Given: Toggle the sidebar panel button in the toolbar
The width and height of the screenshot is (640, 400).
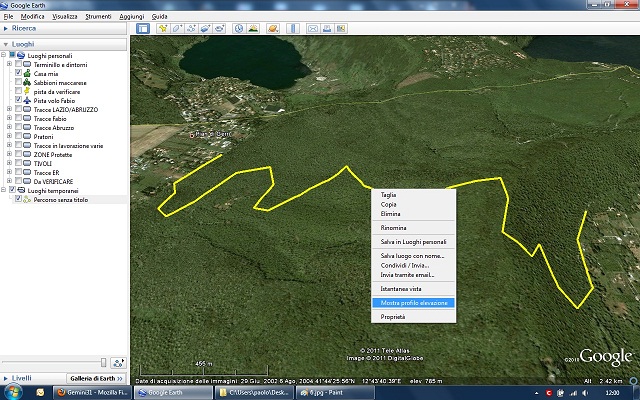Looking at the screenshot, I should 143,28.
